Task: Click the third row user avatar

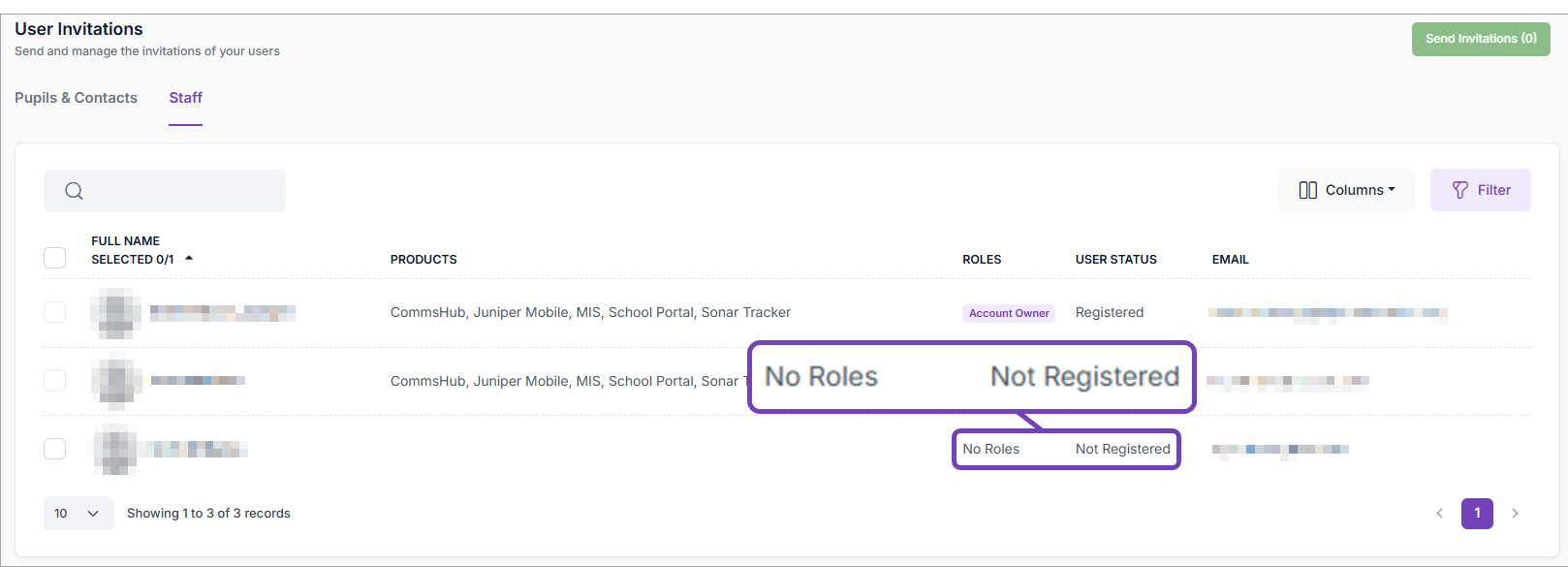Action: 115,450
